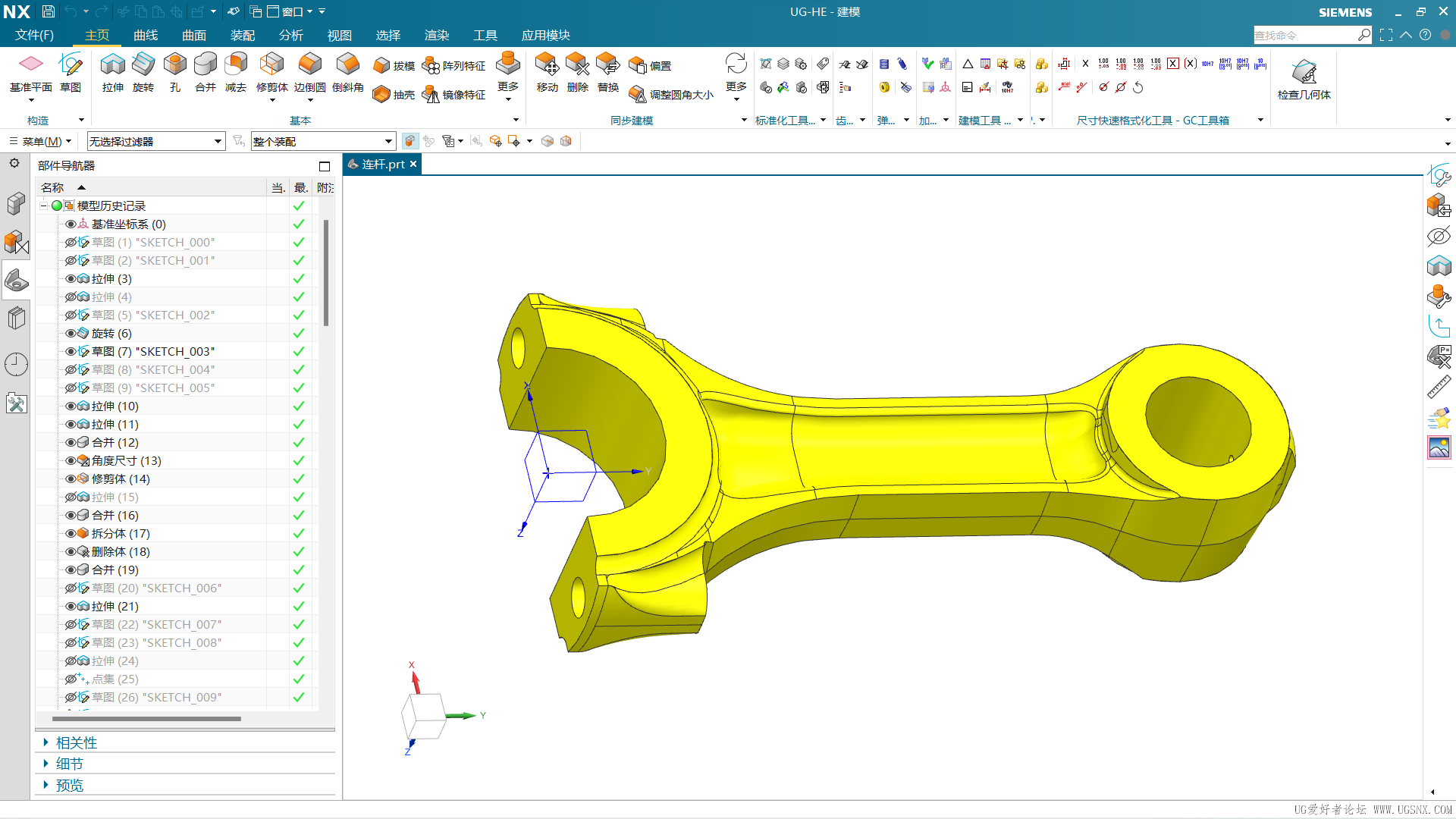
Task: Hide the 旋转 (6) feature via eye icon
Action: pyautogui.click(x=70, y=334)
